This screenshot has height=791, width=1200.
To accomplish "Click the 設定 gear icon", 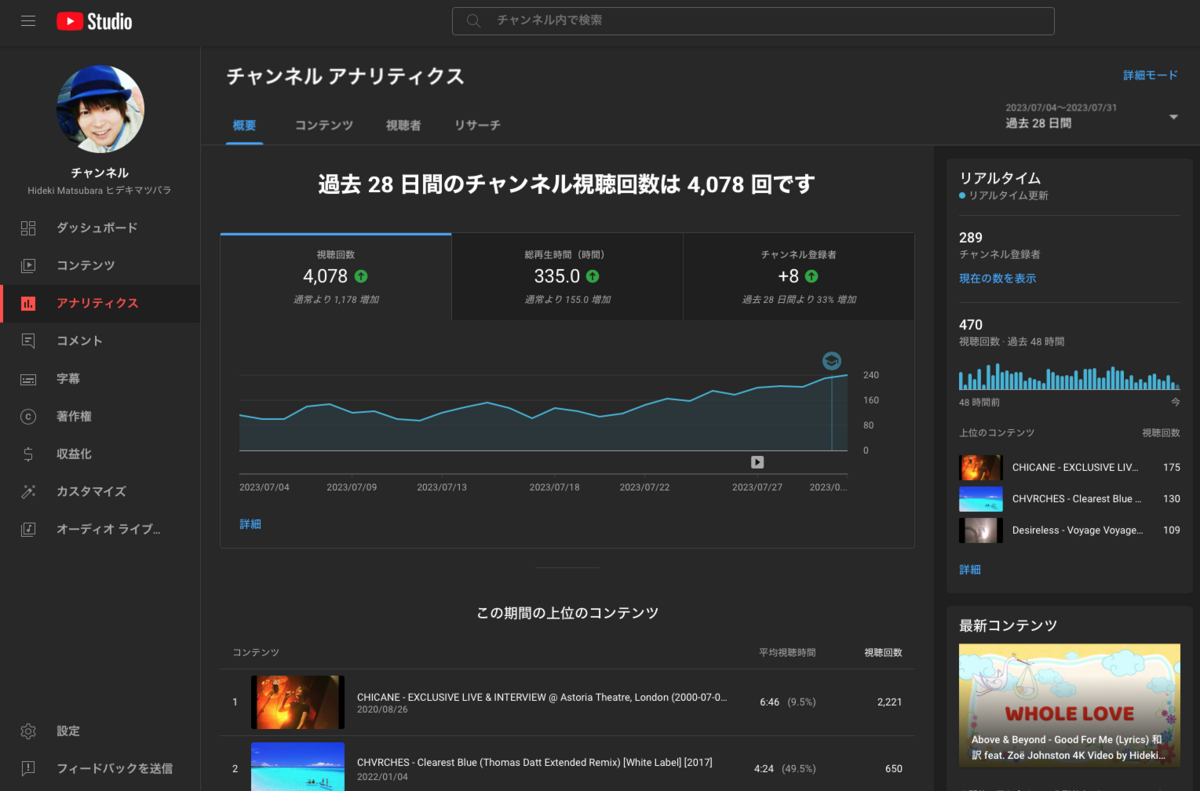I will [28, 731].
